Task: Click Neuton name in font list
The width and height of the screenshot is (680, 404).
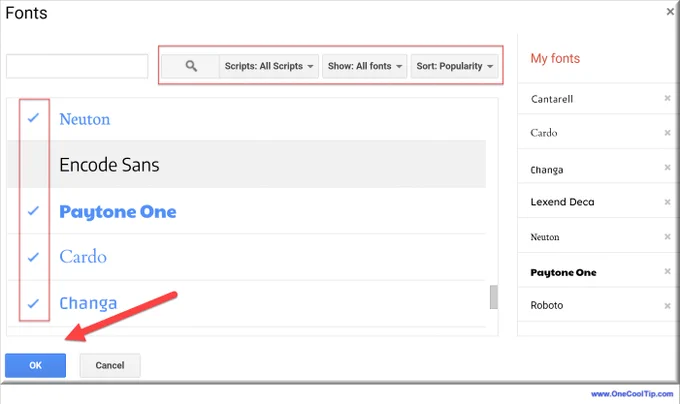Action: [x=85, y=119]
